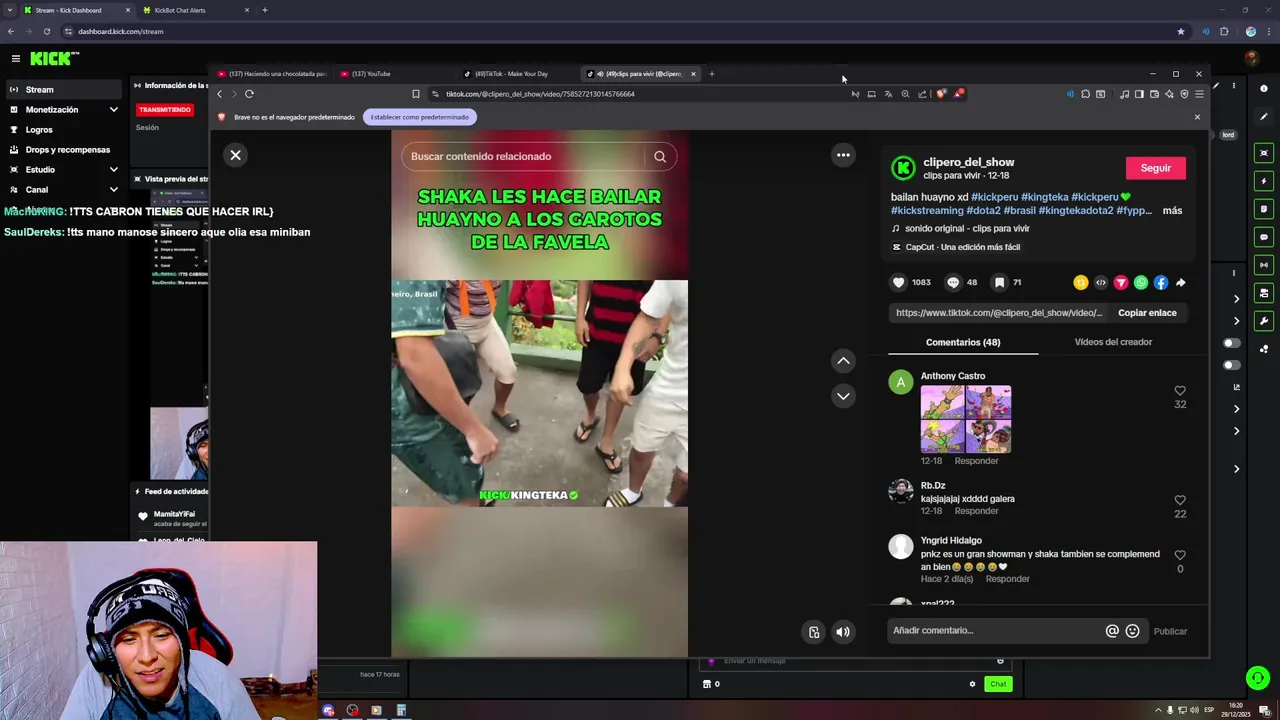Click Copiar enlace button
1280x720 pixels.
[x=1147, y=313]
